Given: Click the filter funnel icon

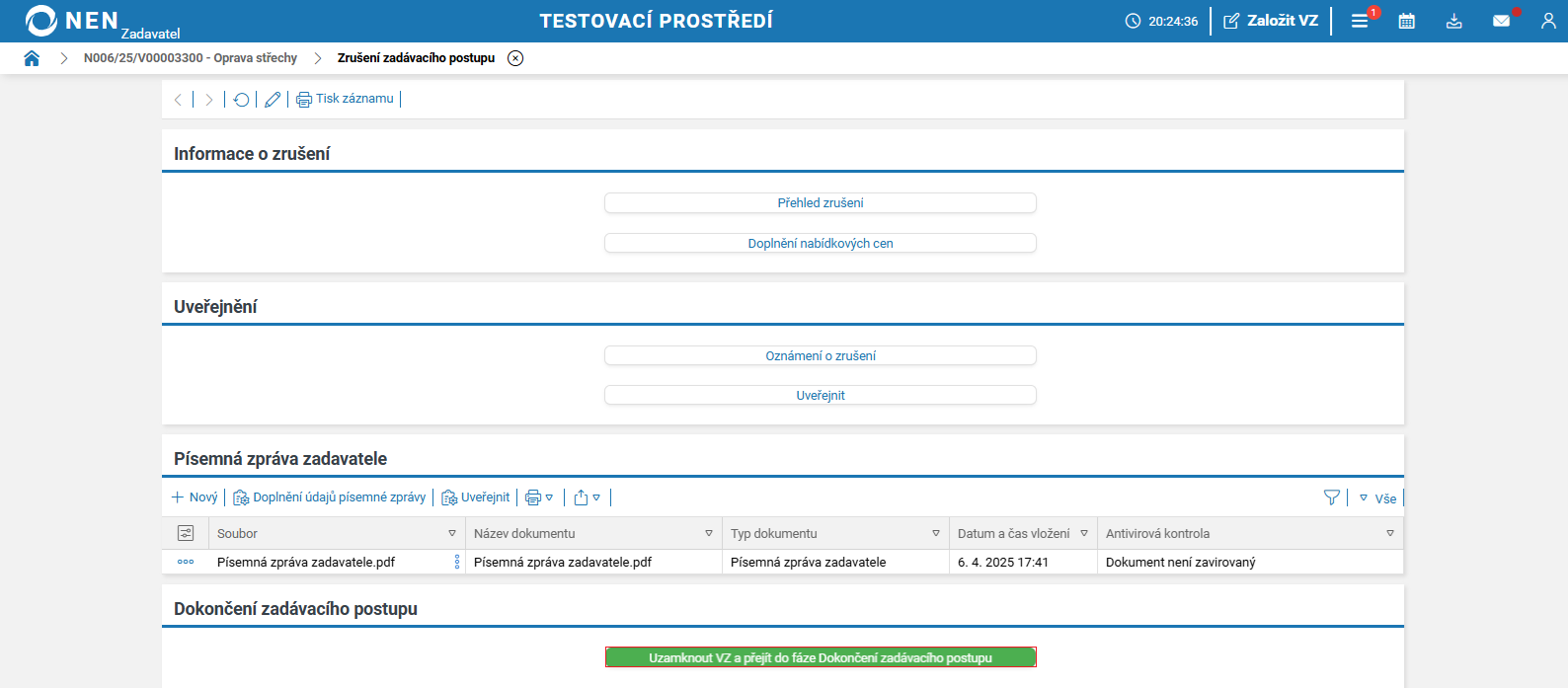Looking at the screenshot, I should (x=1332, y=497).
